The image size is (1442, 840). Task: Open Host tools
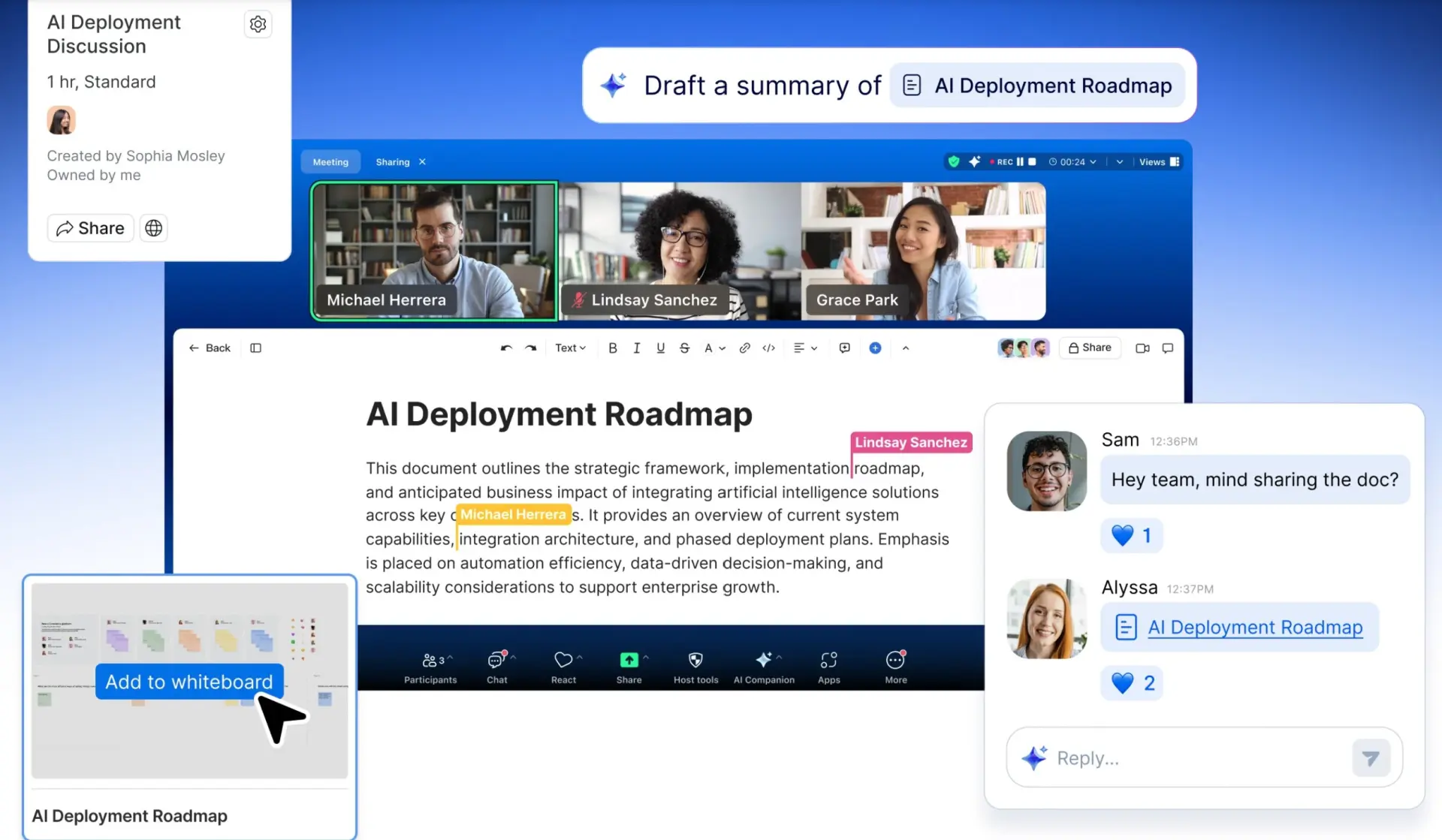point(695,667)
